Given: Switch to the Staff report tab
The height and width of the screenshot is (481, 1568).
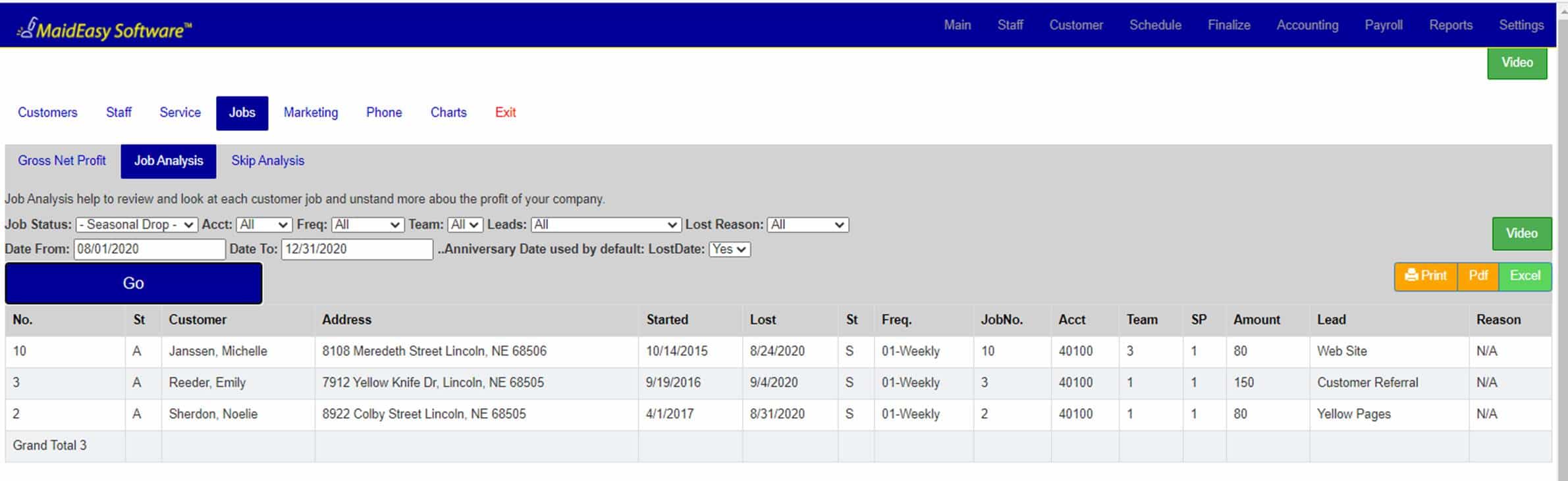Looking at the screenshot, I should 119,113.
